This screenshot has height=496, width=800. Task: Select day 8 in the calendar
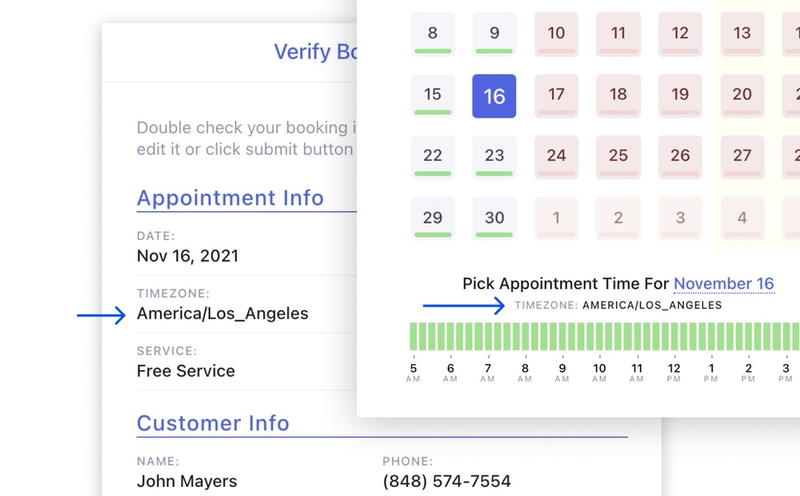click(432, 34)
